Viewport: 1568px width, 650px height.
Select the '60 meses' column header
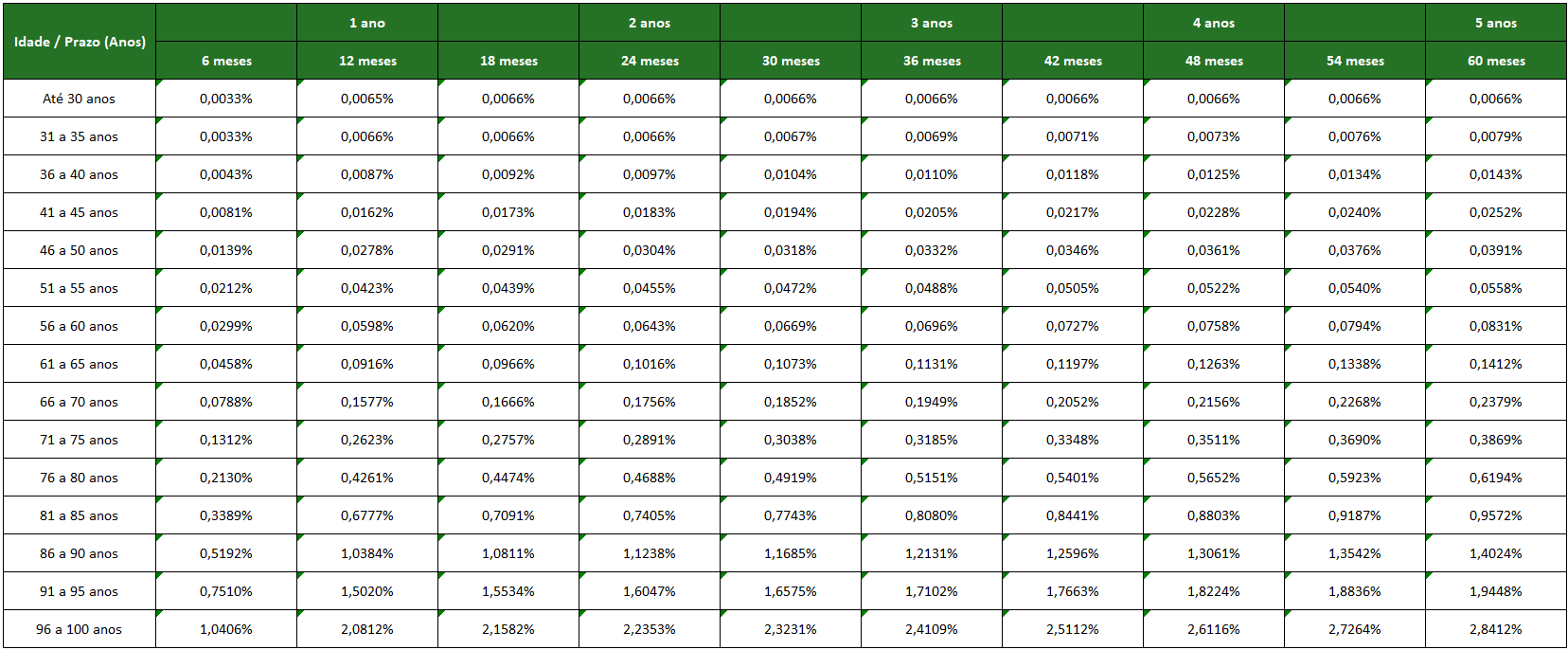[1496, 61]
